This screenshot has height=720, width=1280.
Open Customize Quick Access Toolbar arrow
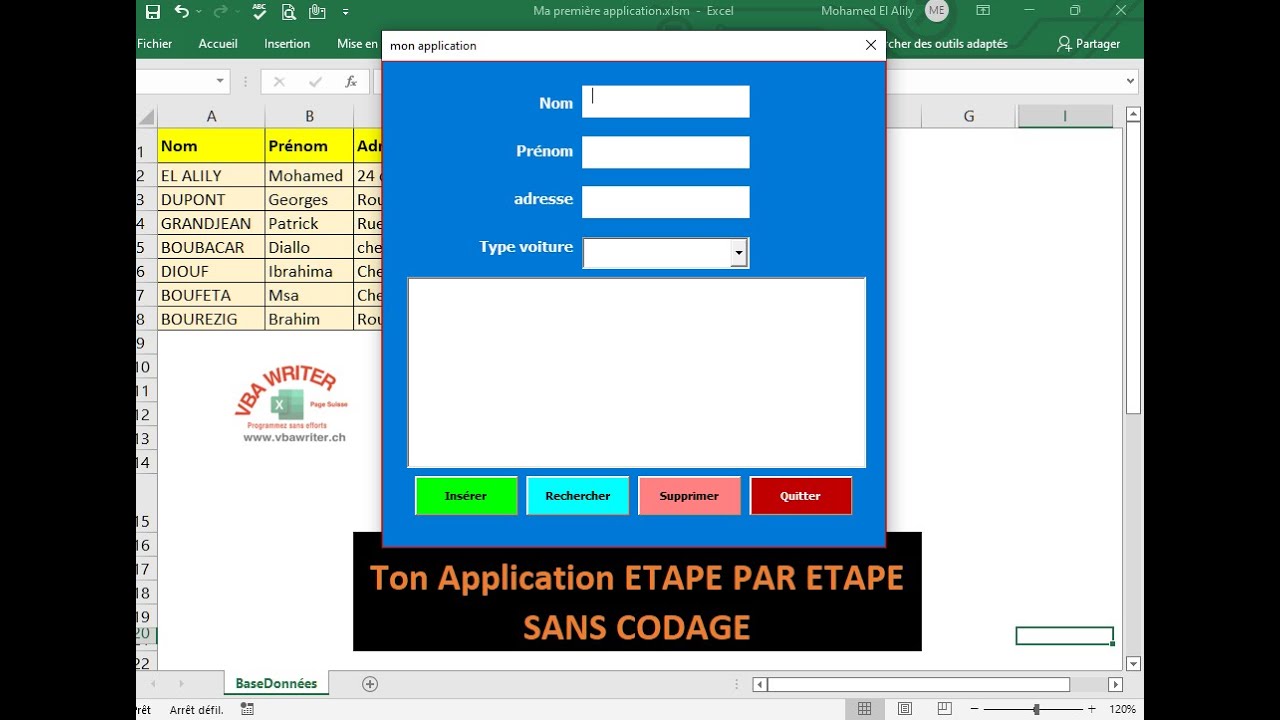[x=346, y=12]
